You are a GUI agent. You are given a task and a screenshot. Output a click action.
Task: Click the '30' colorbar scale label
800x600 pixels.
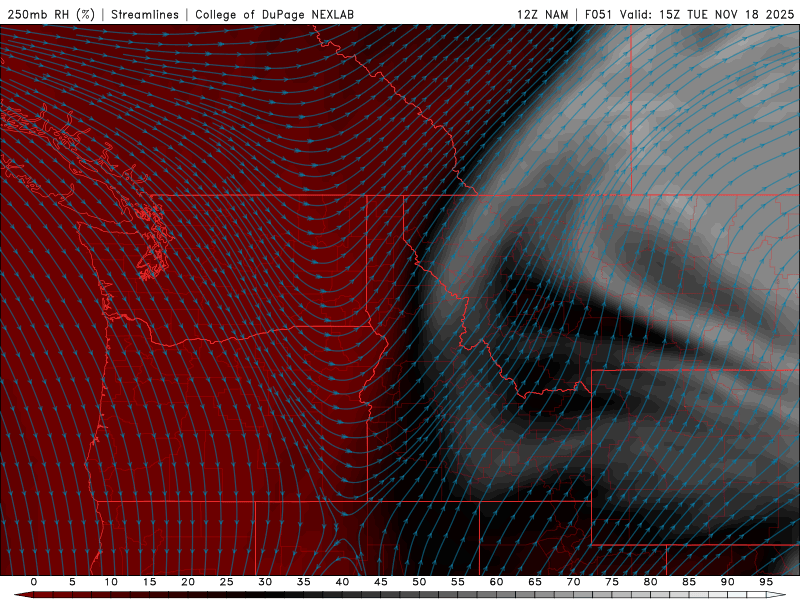265,582
